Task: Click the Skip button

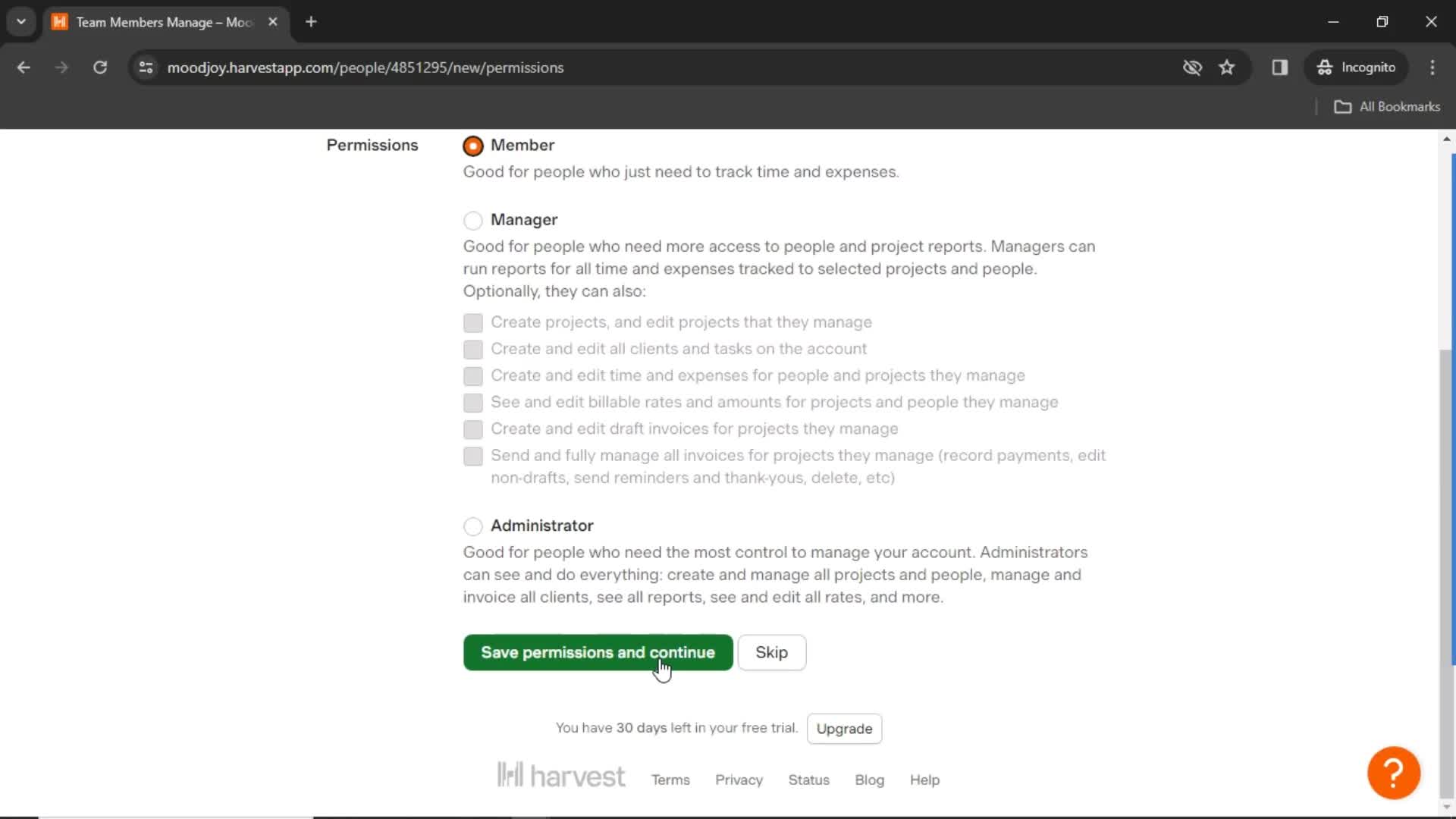Action: [x=772, y=652]
